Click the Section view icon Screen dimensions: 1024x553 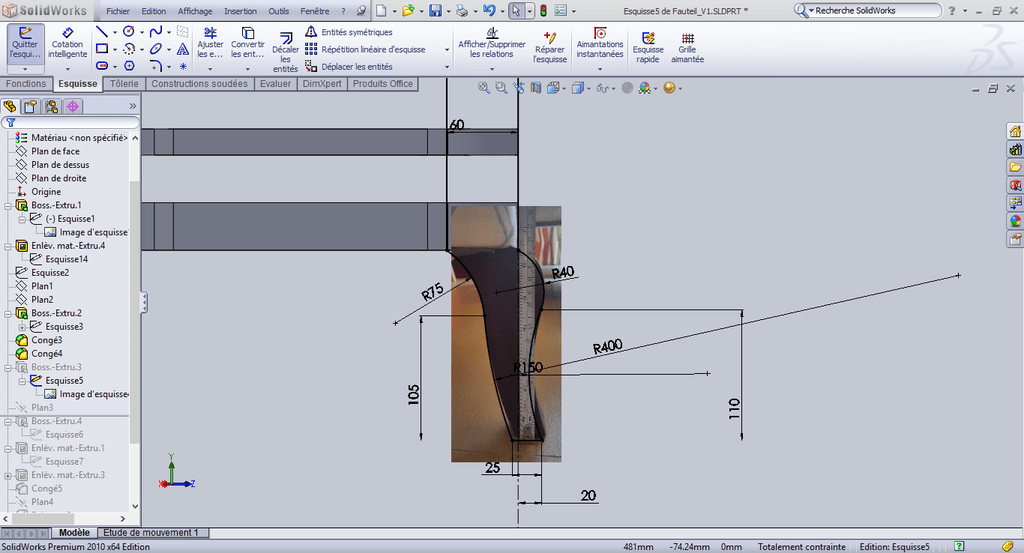(x=536, y=87)
